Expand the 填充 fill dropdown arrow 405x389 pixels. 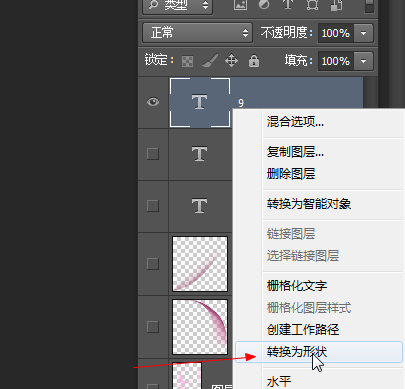click(363, 61)
